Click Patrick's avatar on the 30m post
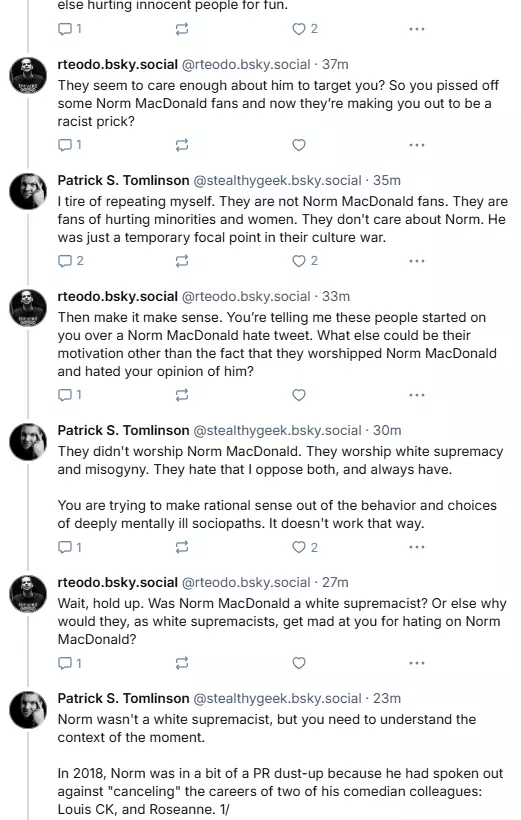Screen dimensions: 521x820 [x=28, y=441]
